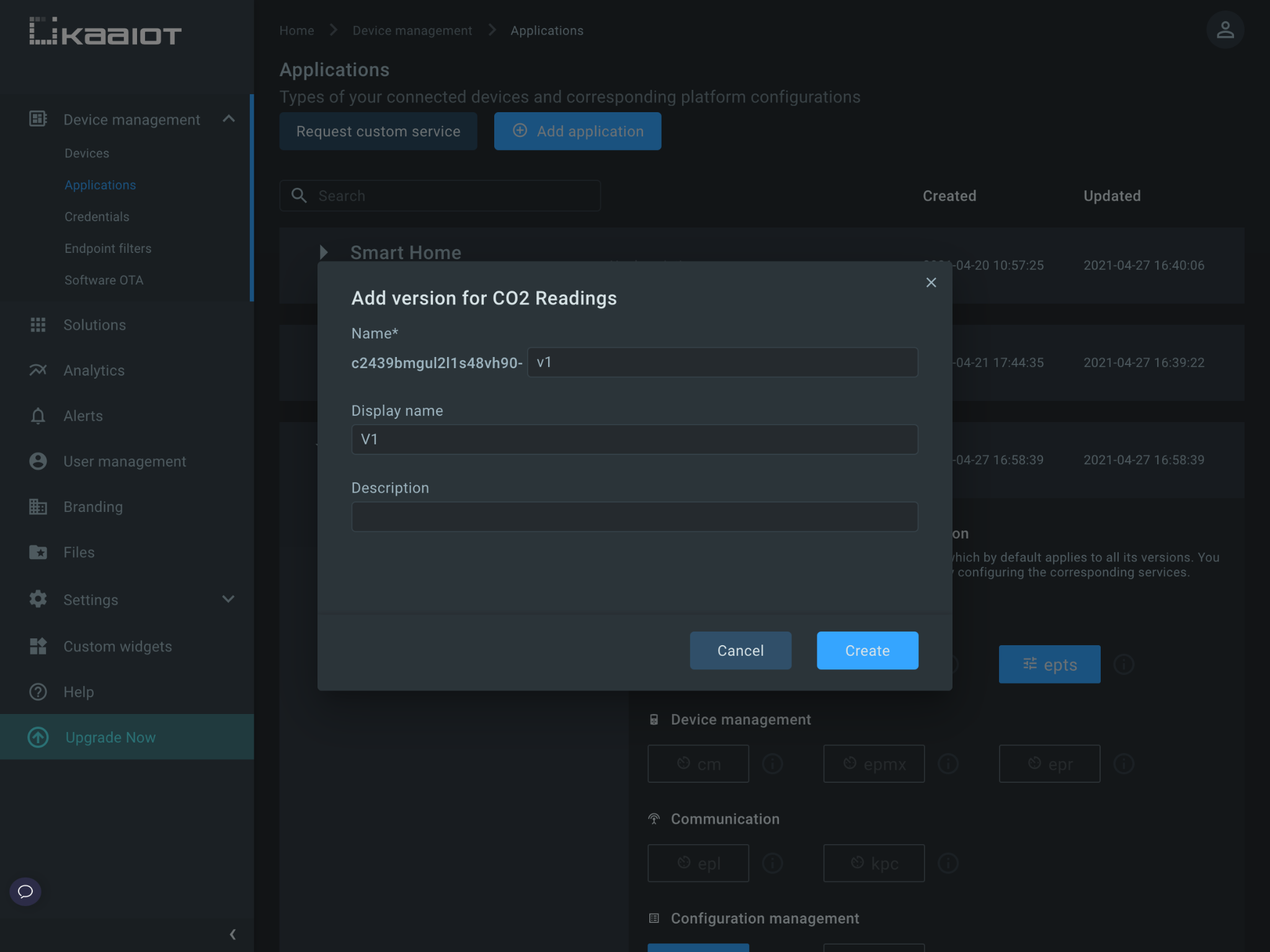1270x952 pixels.
Task: Select Credentials in the sidebar menu
Action: click(x=97, y=216)
